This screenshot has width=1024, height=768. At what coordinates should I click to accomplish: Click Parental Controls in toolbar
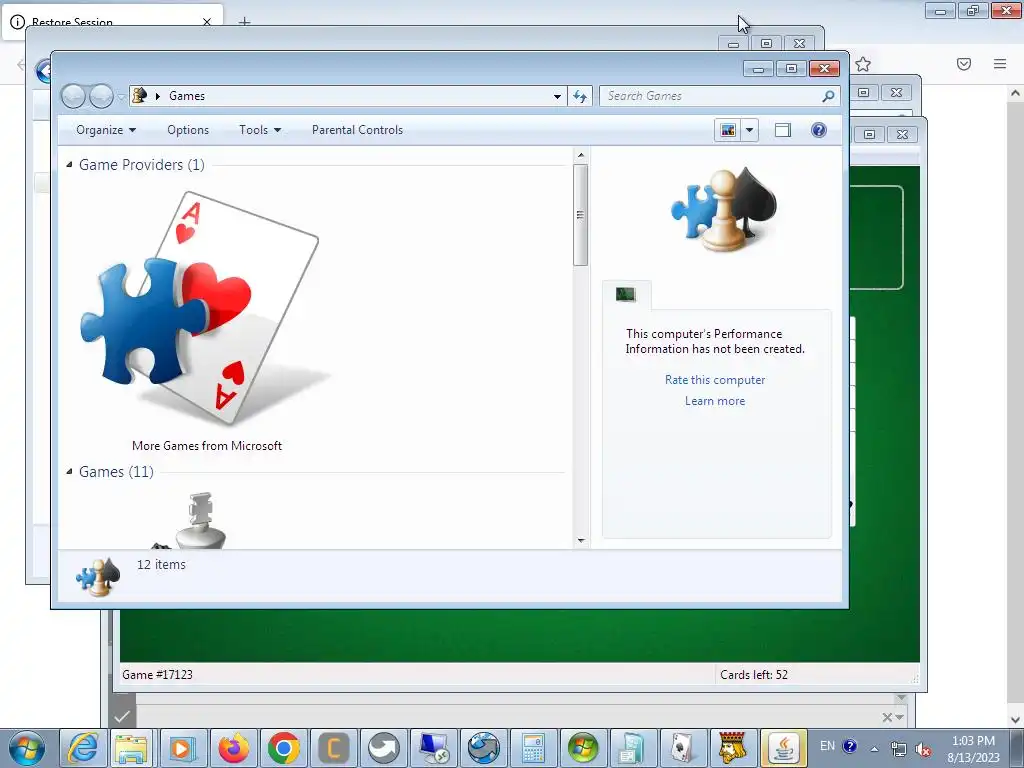pyautogui.click(x=357, y=130)
